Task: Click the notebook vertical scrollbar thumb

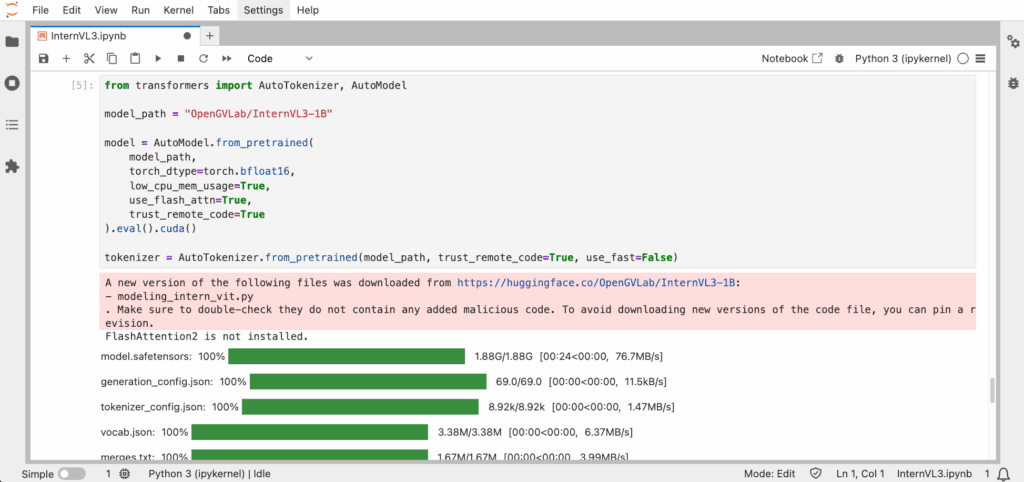Action: point(993,390)
